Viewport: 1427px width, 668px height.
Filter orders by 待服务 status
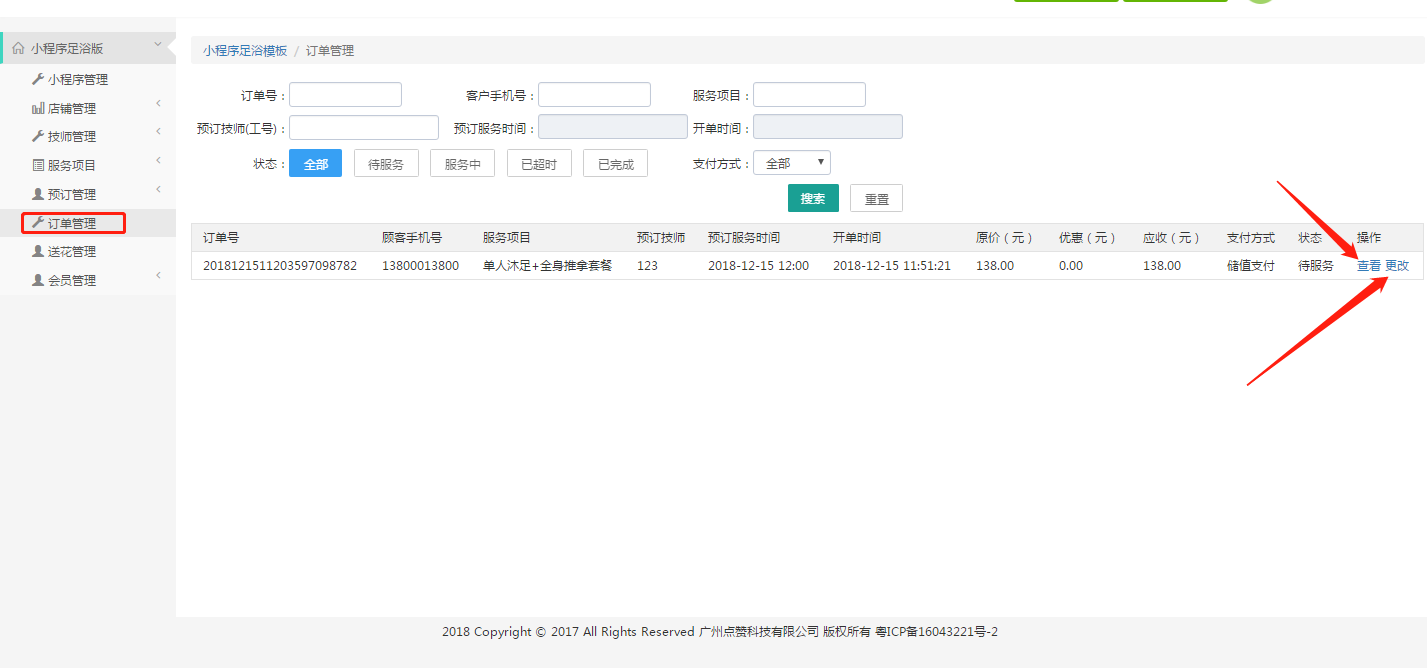(x=386, y=164)
